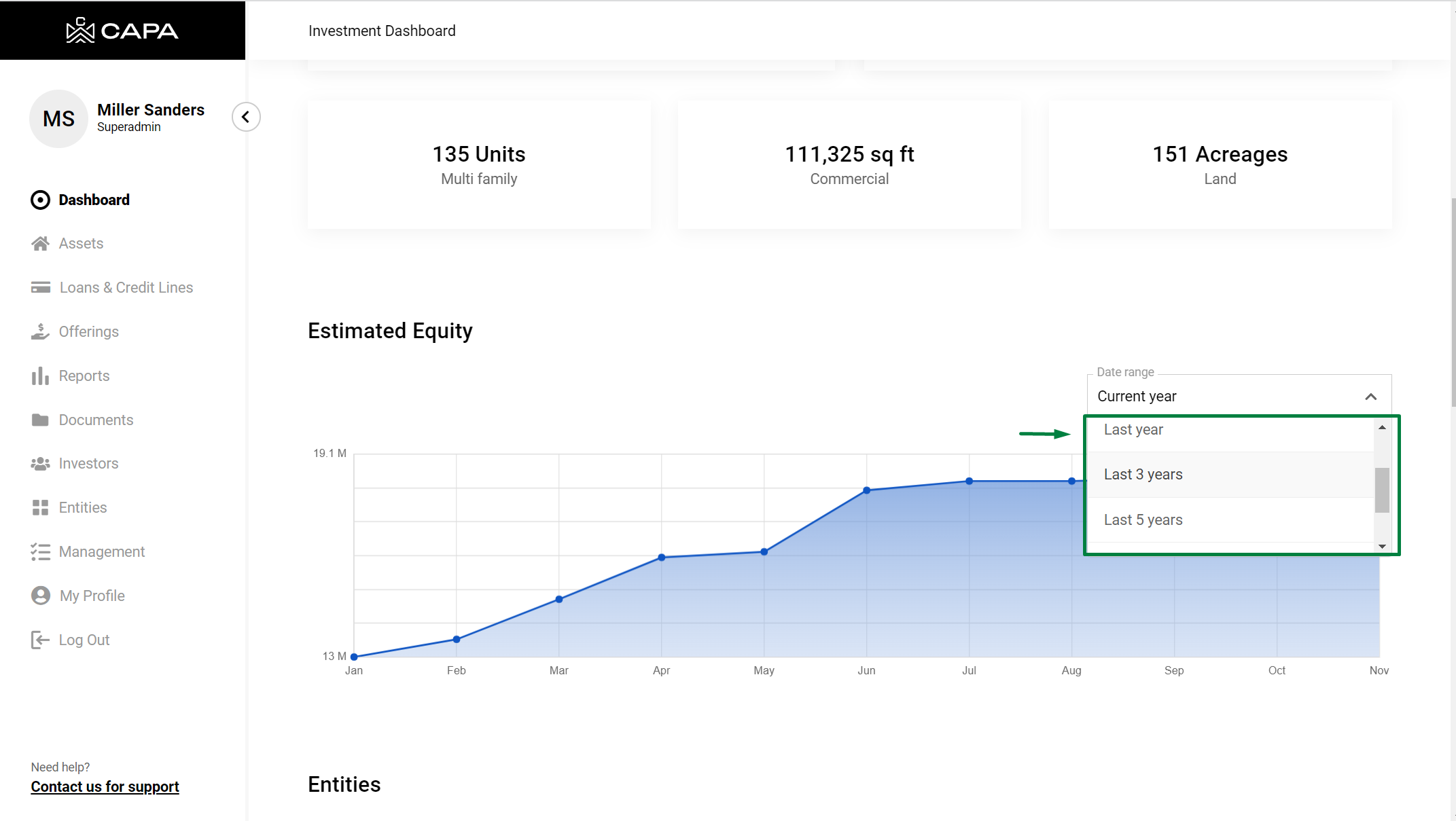The width and height of the screenshot is (1456, 821).
Task: Select Last year option
Action: coord(1133,430)
